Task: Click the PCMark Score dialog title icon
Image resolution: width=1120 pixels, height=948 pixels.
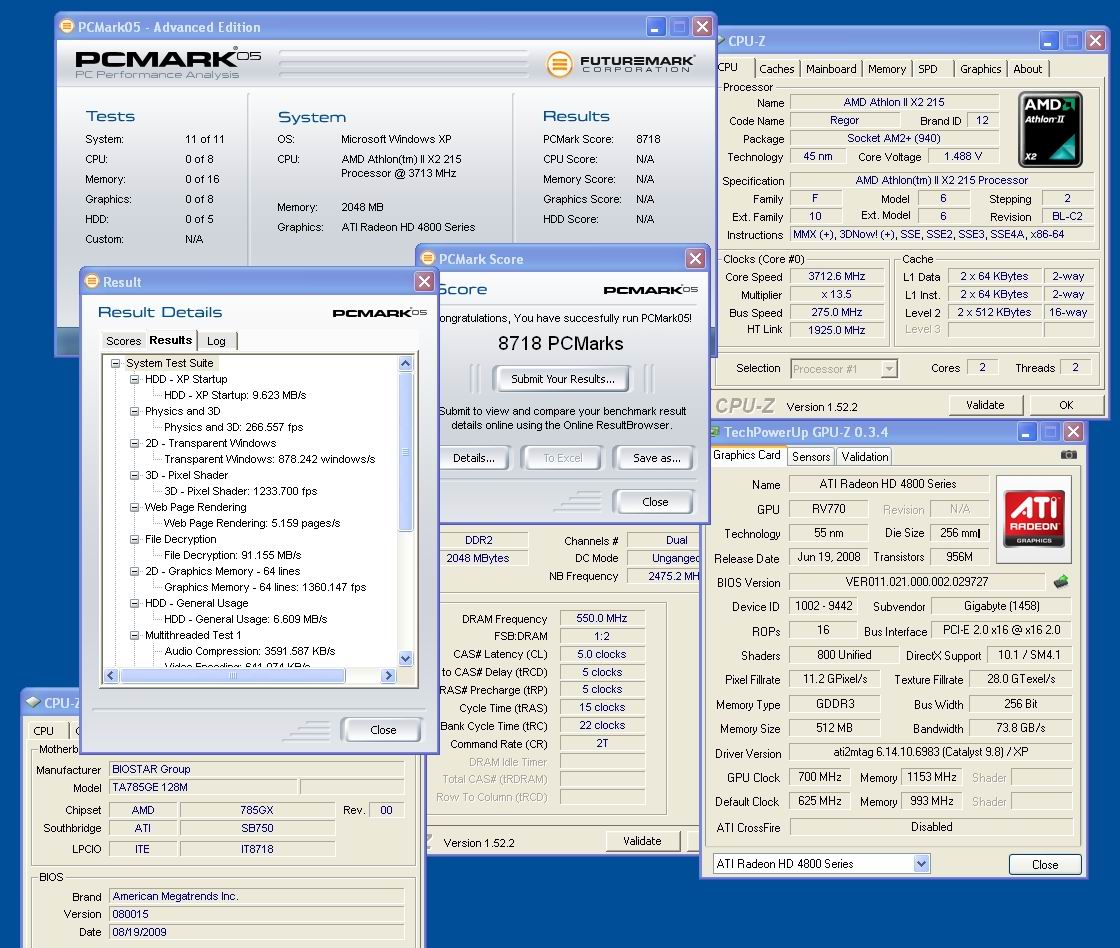Action: click(x=428, y=258)
